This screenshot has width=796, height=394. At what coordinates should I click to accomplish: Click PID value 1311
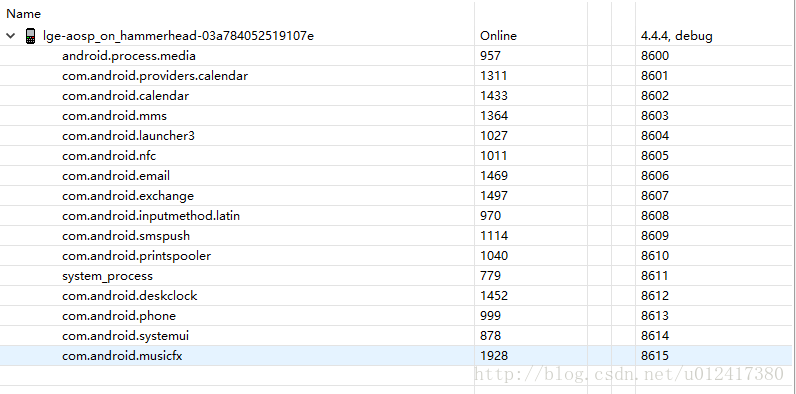493,76
